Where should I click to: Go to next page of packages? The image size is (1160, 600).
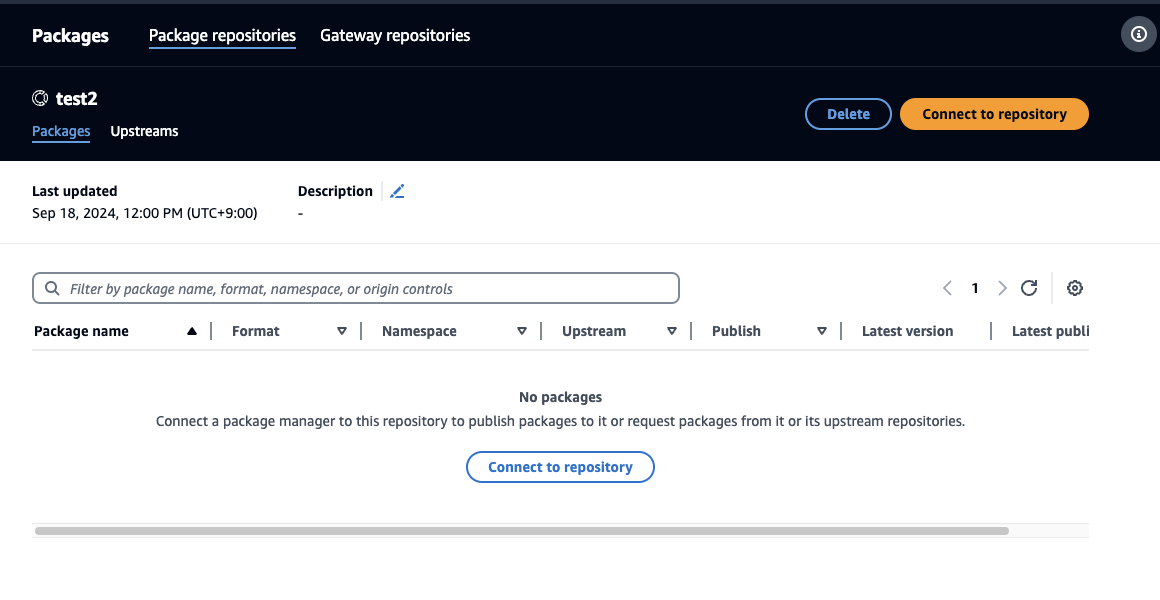(1002, 288)
